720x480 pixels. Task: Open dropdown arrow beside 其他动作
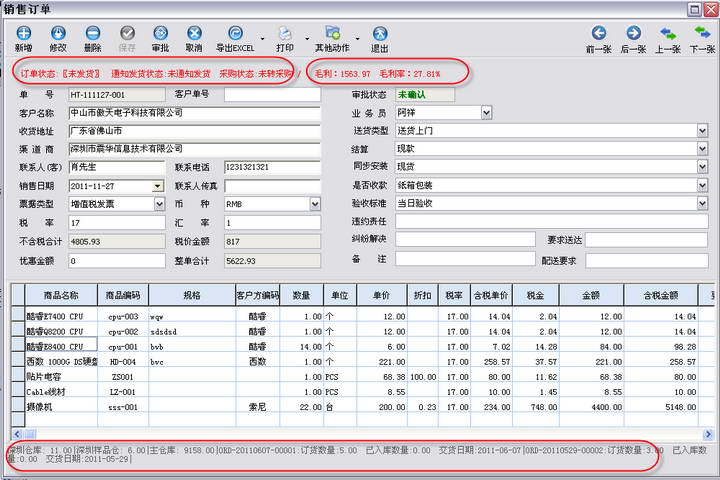click(x=357, y=39)
